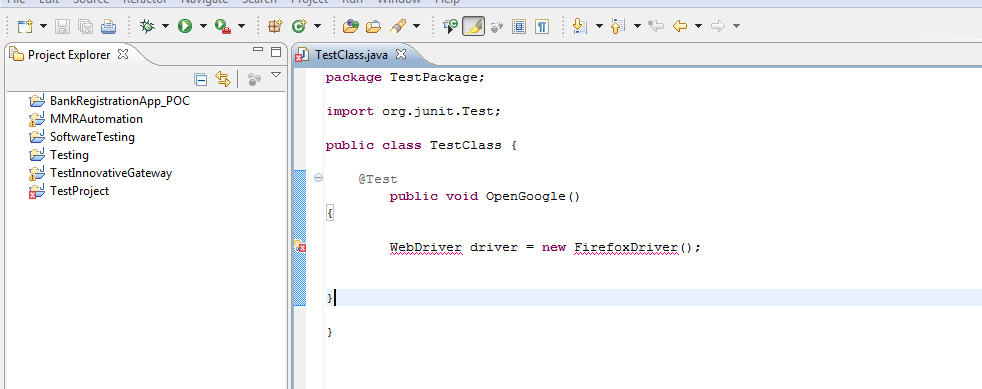Click the underlined FirefoxDriver text

point(626,247)
